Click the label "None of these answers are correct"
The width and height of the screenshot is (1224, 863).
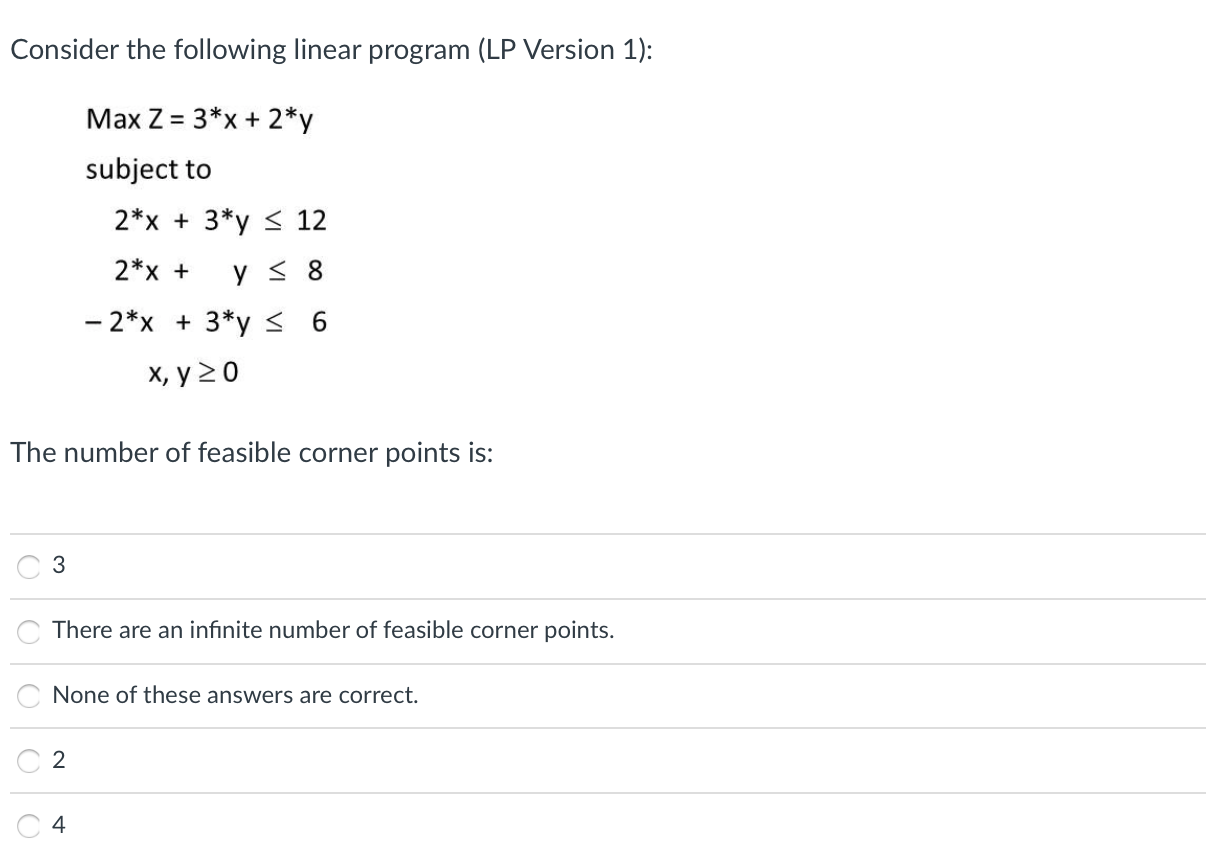(232, 695)
